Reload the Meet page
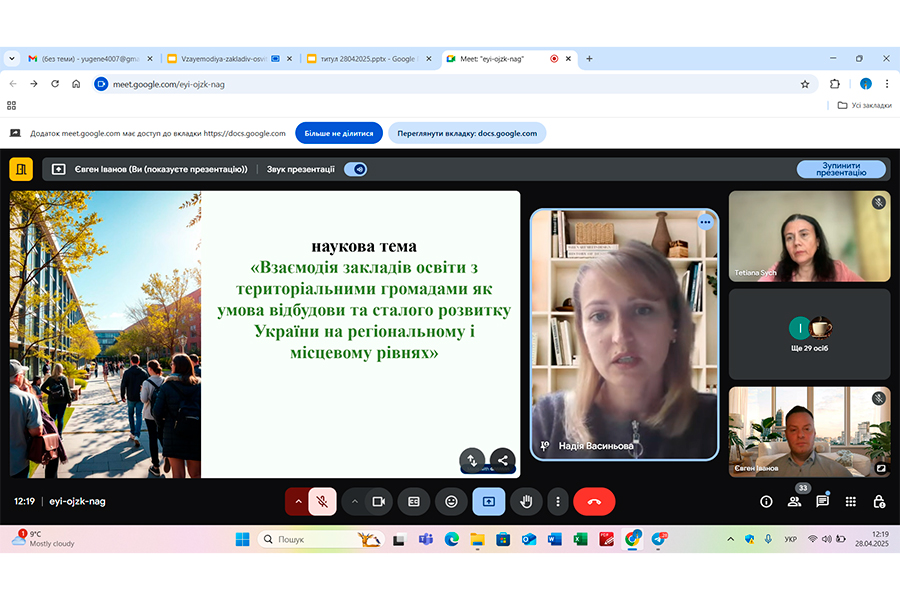The width and height of the screenshot is (900, 600). point(55,84)
